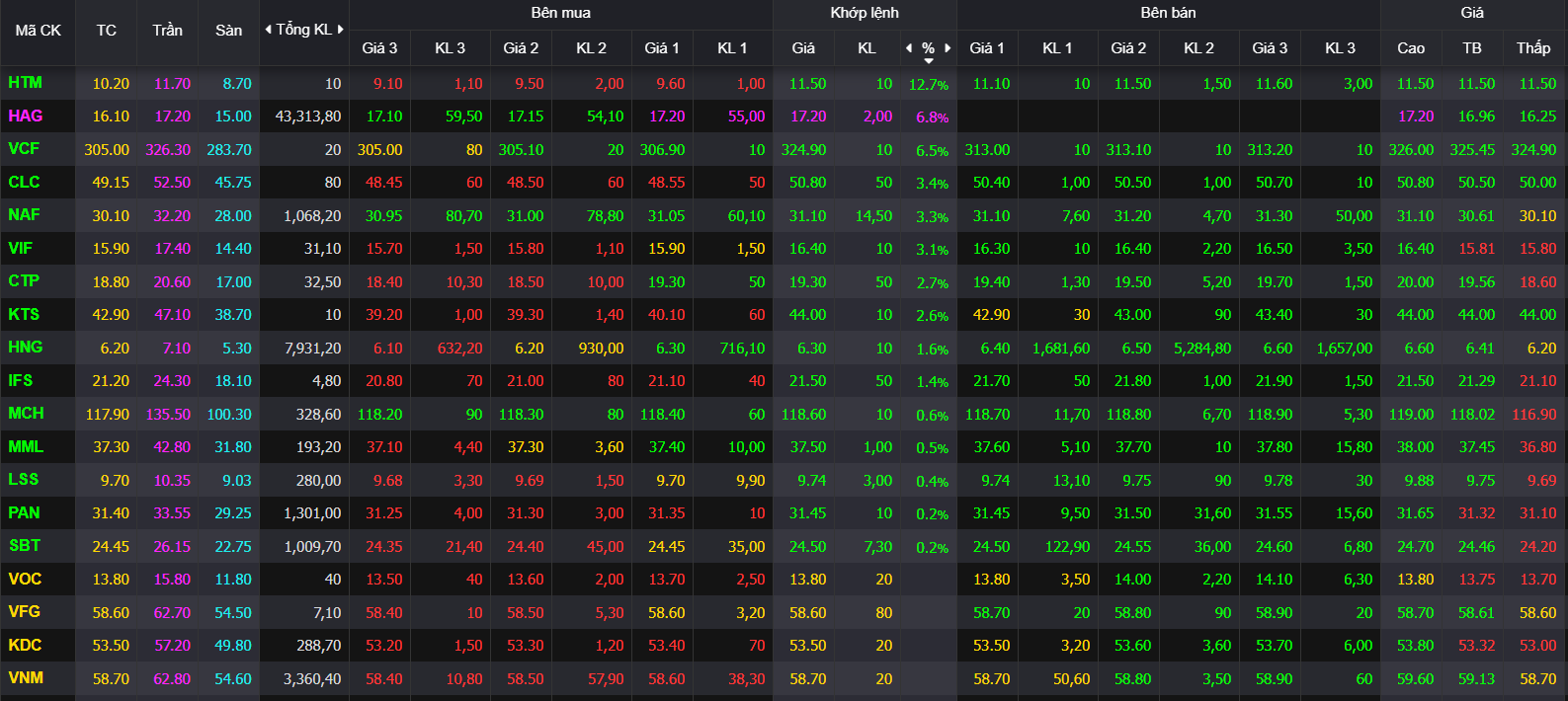Click KDC total volume 288,70
Viewport: 1568px width, 701px height.
pos(318,646)
